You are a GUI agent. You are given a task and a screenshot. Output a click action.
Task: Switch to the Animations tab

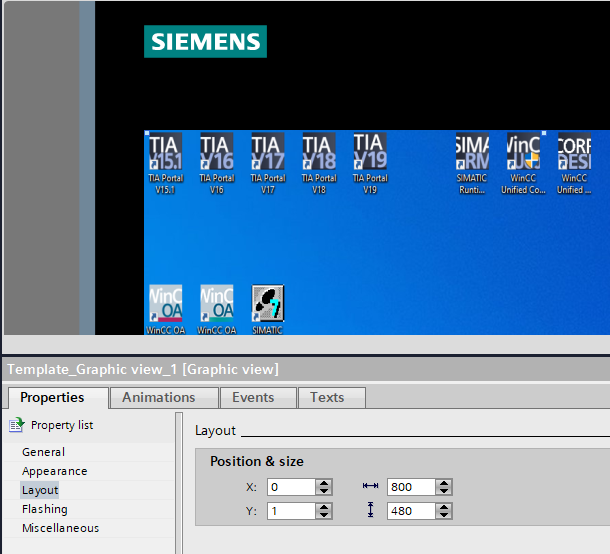tap(159, 397)
